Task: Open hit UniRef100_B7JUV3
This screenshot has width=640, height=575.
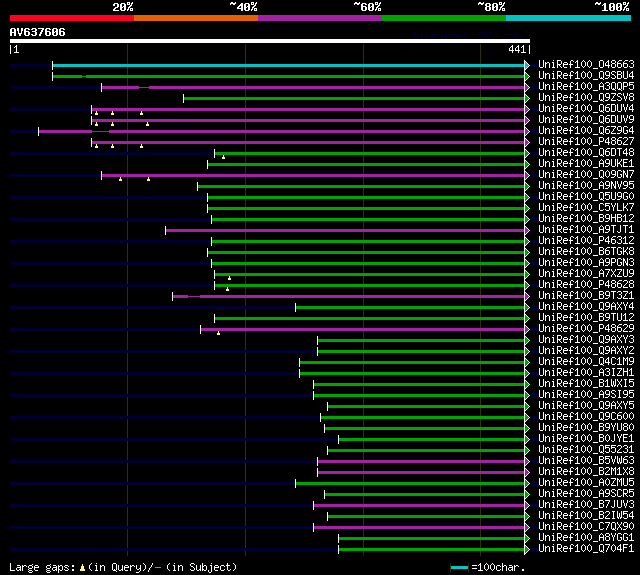Action: point(586,505)
